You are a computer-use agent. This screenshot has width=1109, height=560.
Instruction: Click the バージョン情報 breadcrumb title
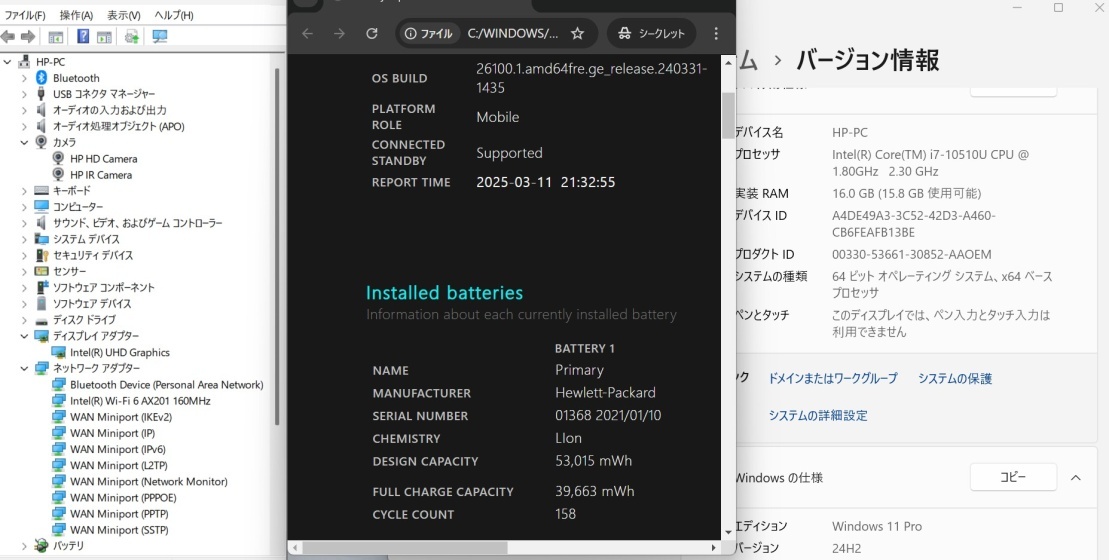(868, 60)
